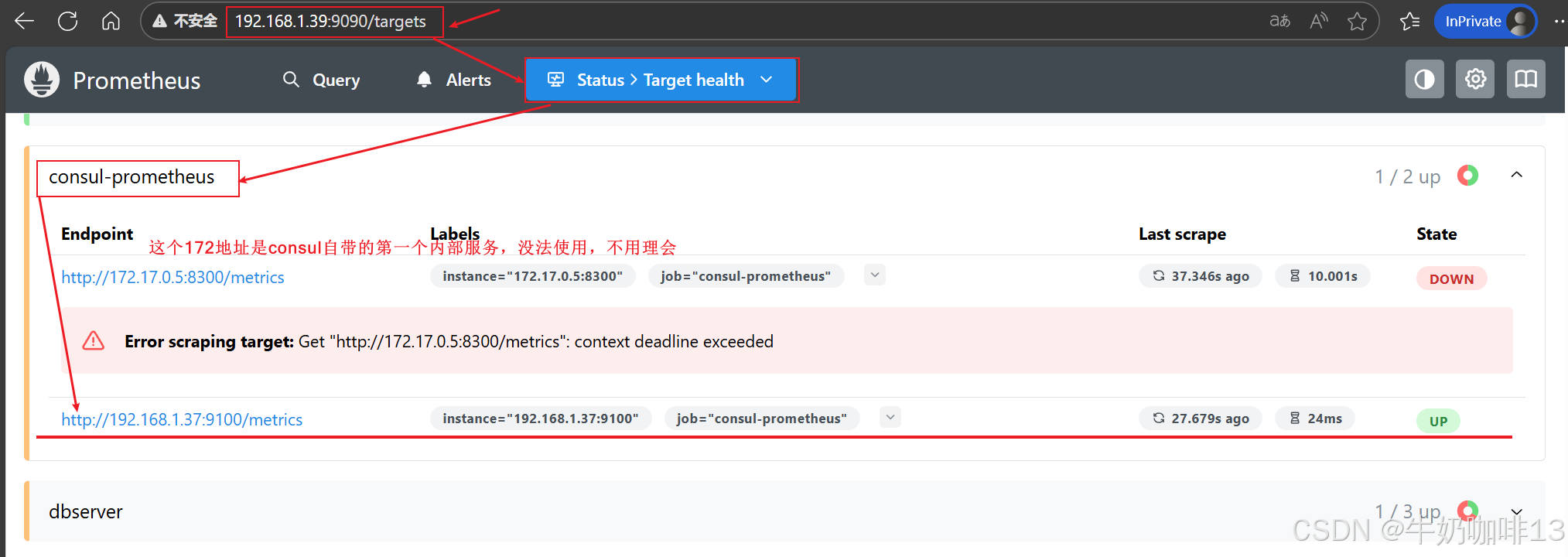The width and height of the screenshot is (1568, 557).
Task: Reload the page with the refresh icon
Action: click(68, 21)
